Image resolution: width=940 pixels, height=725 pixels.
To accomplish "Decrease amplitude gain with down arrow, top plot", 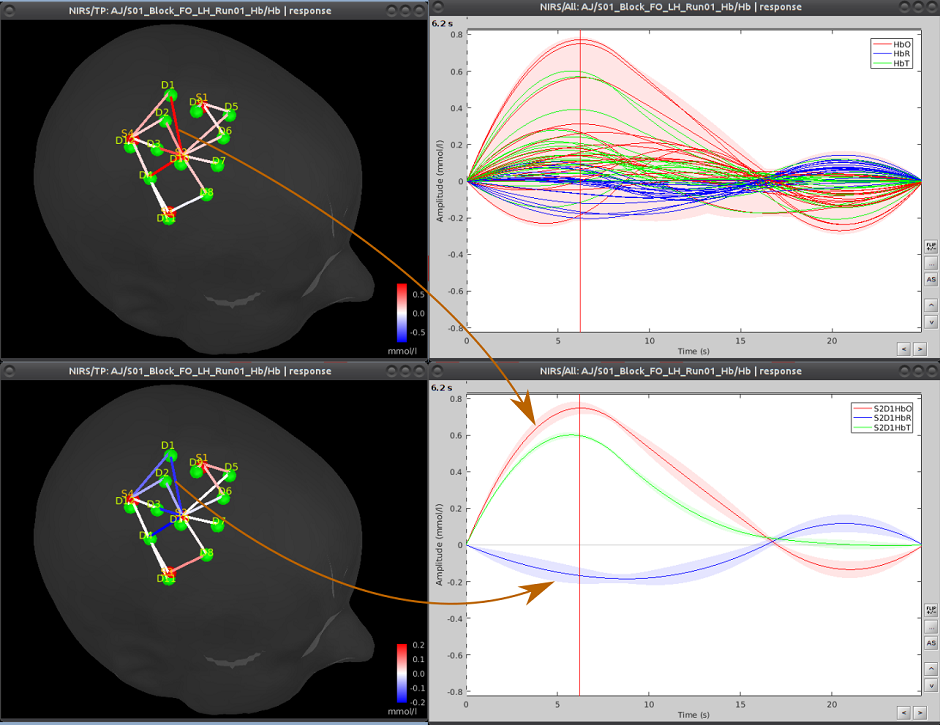I will 930,322.
